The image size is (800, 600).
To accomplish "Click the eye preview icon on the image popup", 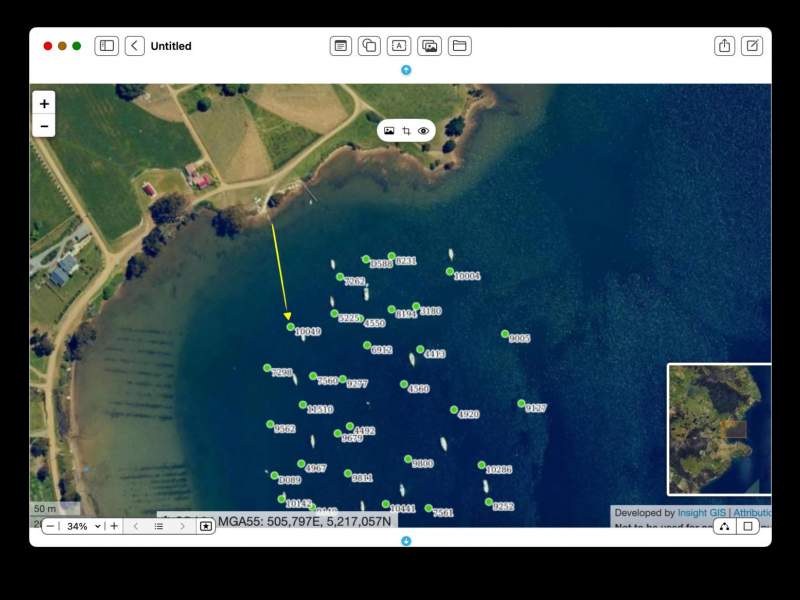I will click(x=423, y=131).
